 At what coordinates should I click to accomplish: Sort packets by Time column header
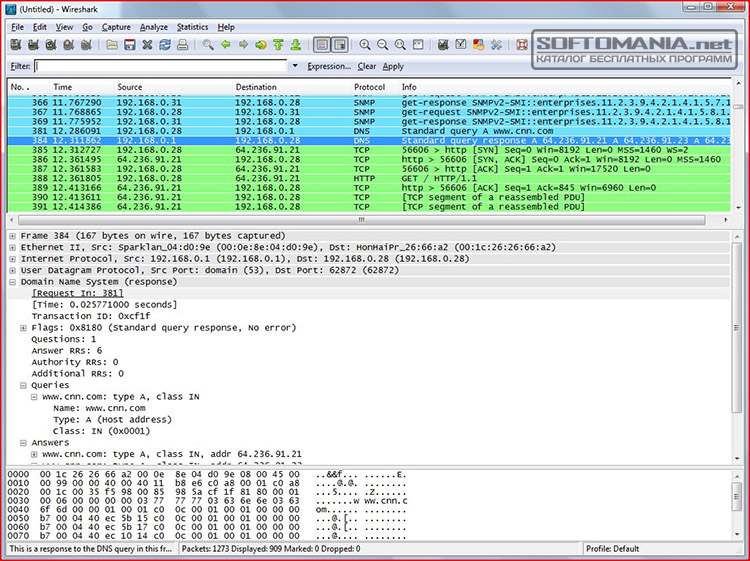(x=81, y=87)
